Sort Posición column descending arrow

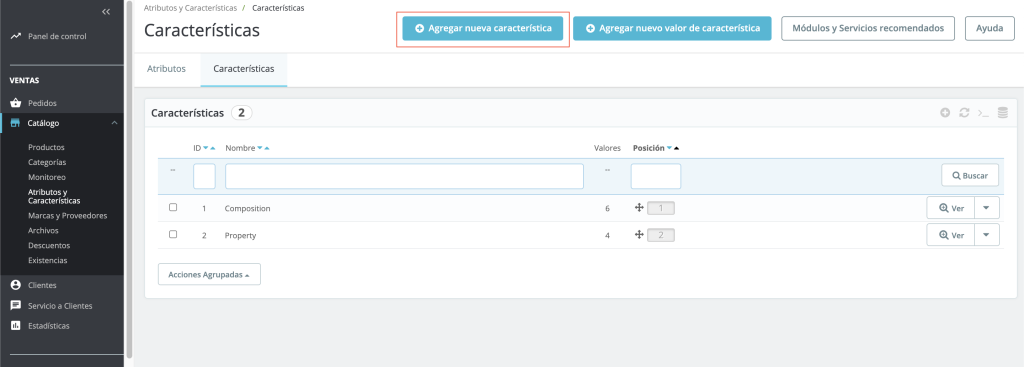[669, 148]
